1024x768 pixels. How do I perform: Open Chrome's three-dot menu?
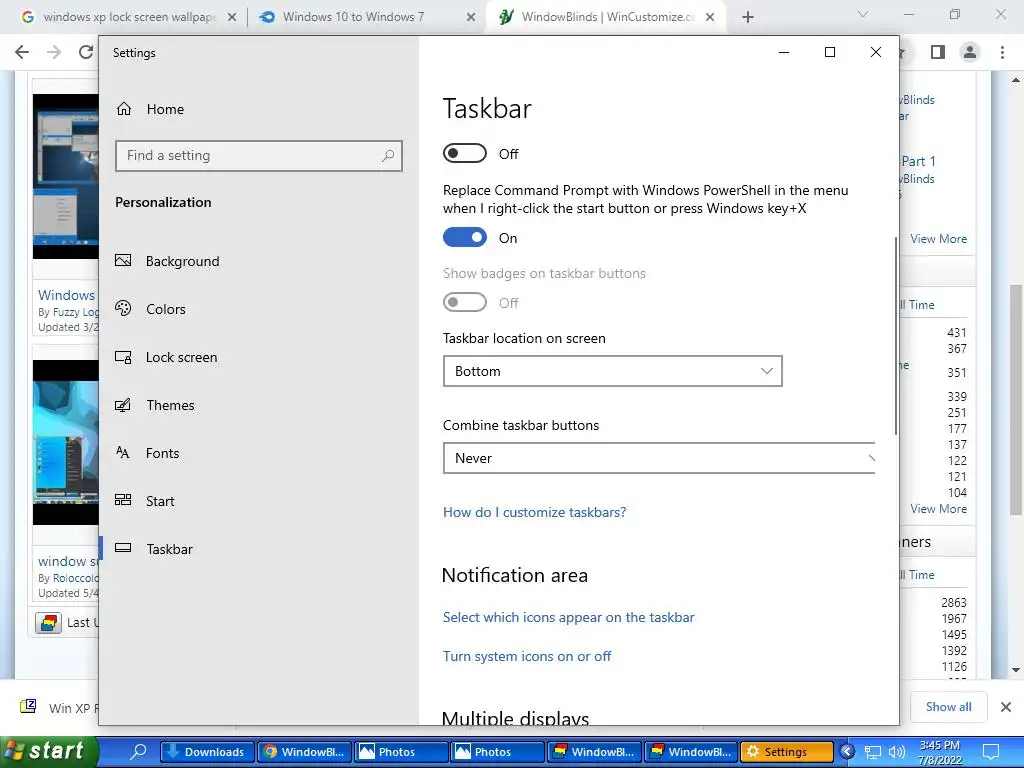[x=1002, y=52]
